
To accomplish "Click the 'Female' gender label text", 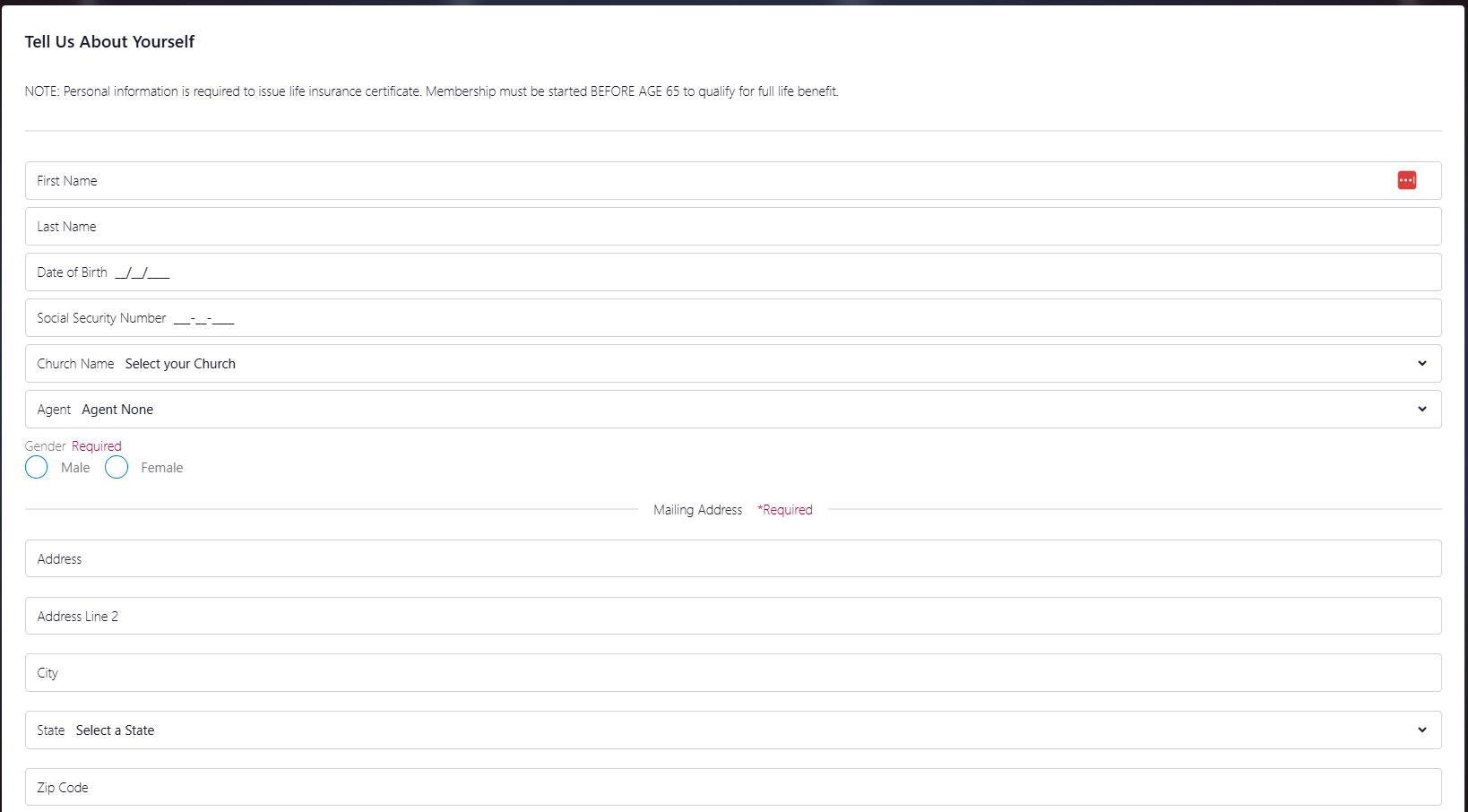I will pyautogui.click(x=161, y=468).
